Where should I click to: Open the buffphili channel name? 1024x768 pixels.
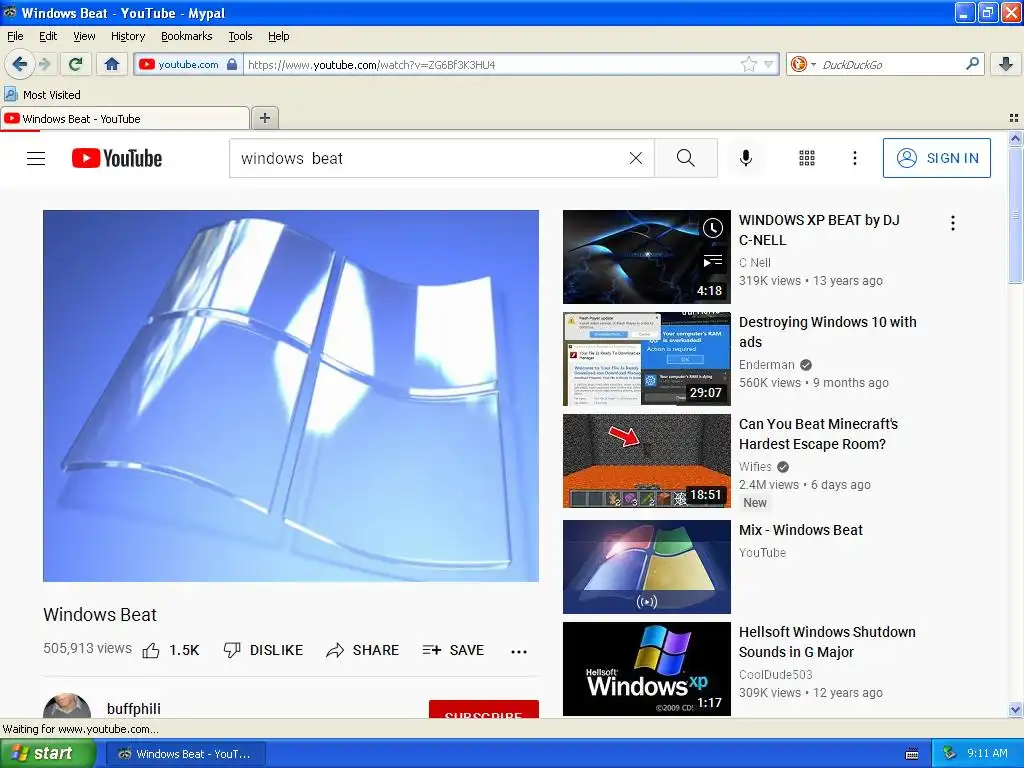click(133, 709)
